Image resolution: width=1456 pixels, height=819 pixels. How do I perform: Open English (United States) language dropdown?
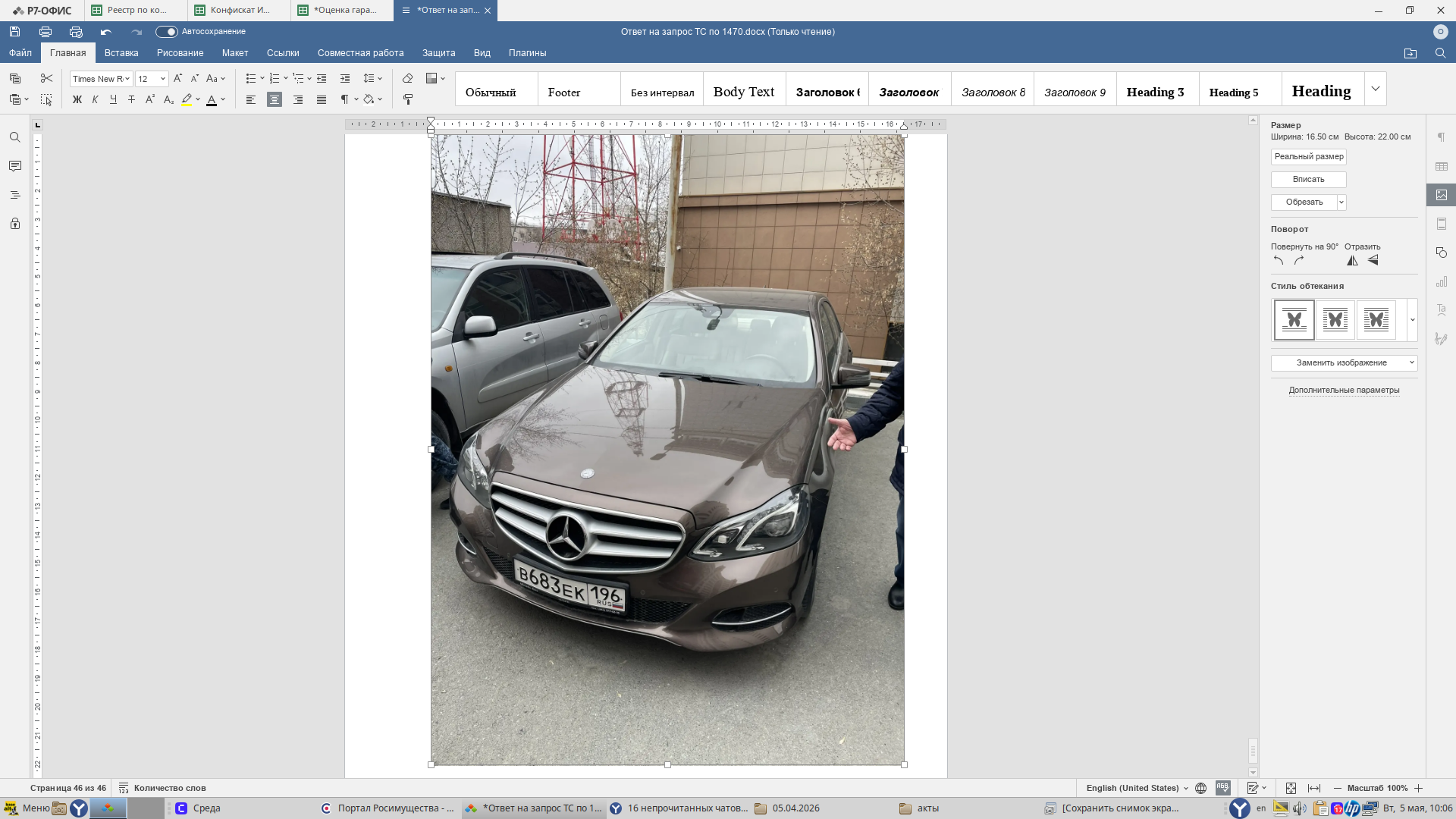tap(1137, 789)
